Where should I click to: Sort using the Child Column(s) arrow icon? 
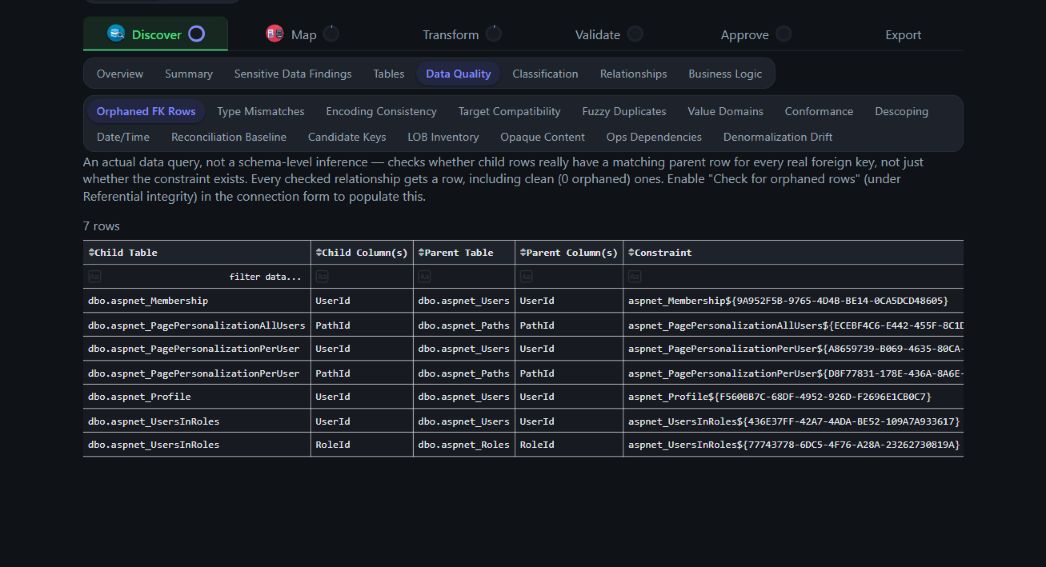pyautogui.click(x=319, y=252)
